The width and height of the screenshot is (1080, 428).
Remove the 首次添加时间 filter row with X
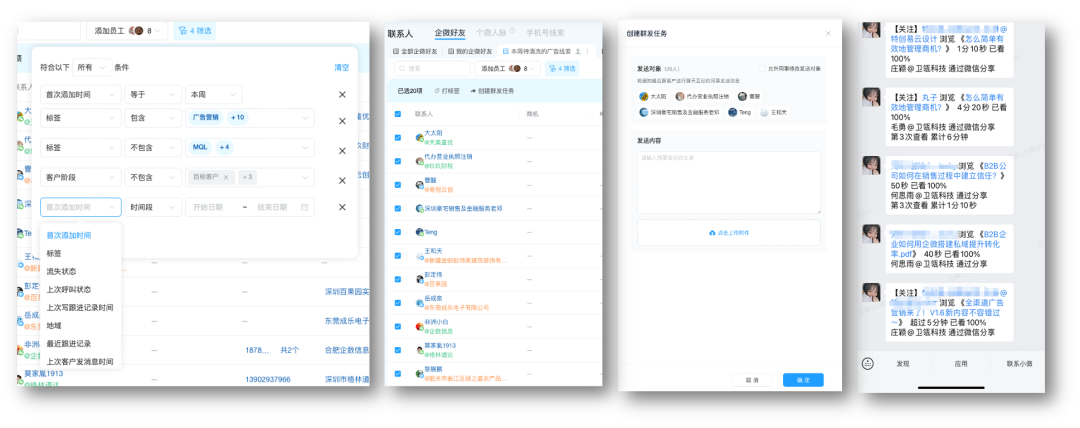tap(342, 95)
